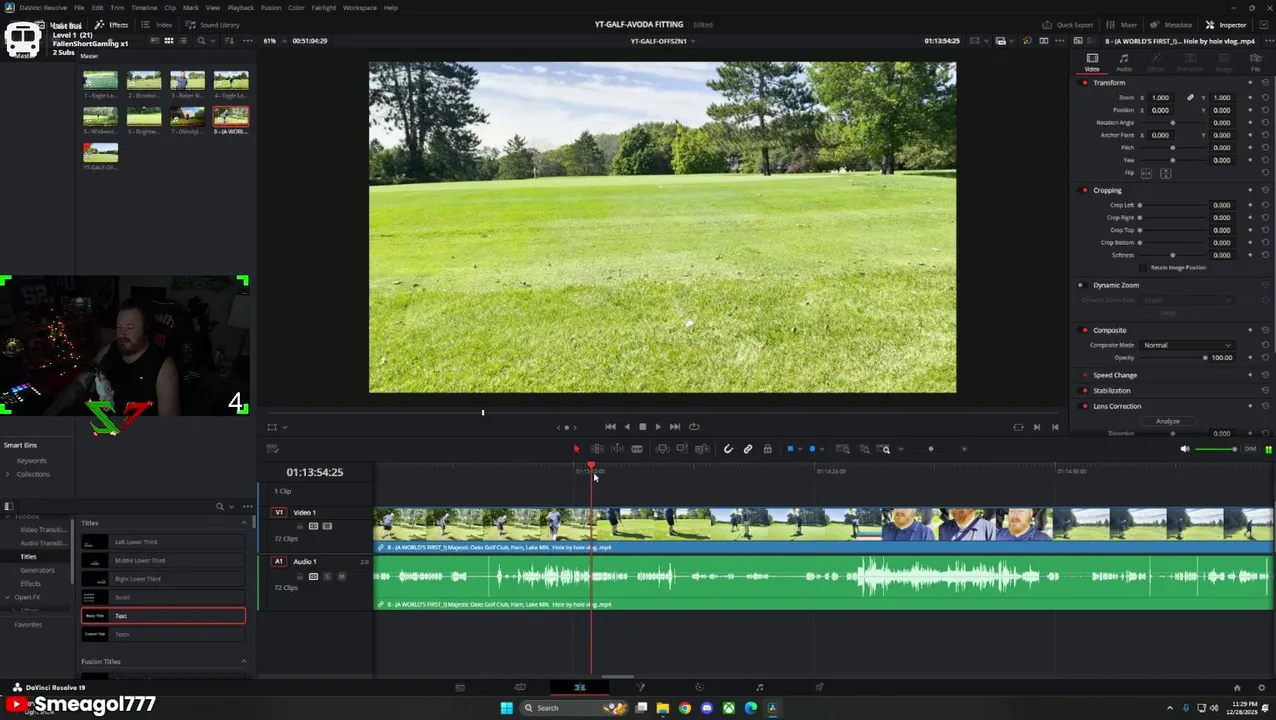Enable the Dynamic Zoom section
Viewport: 1276px width, 720px height.
point(1081,285)
